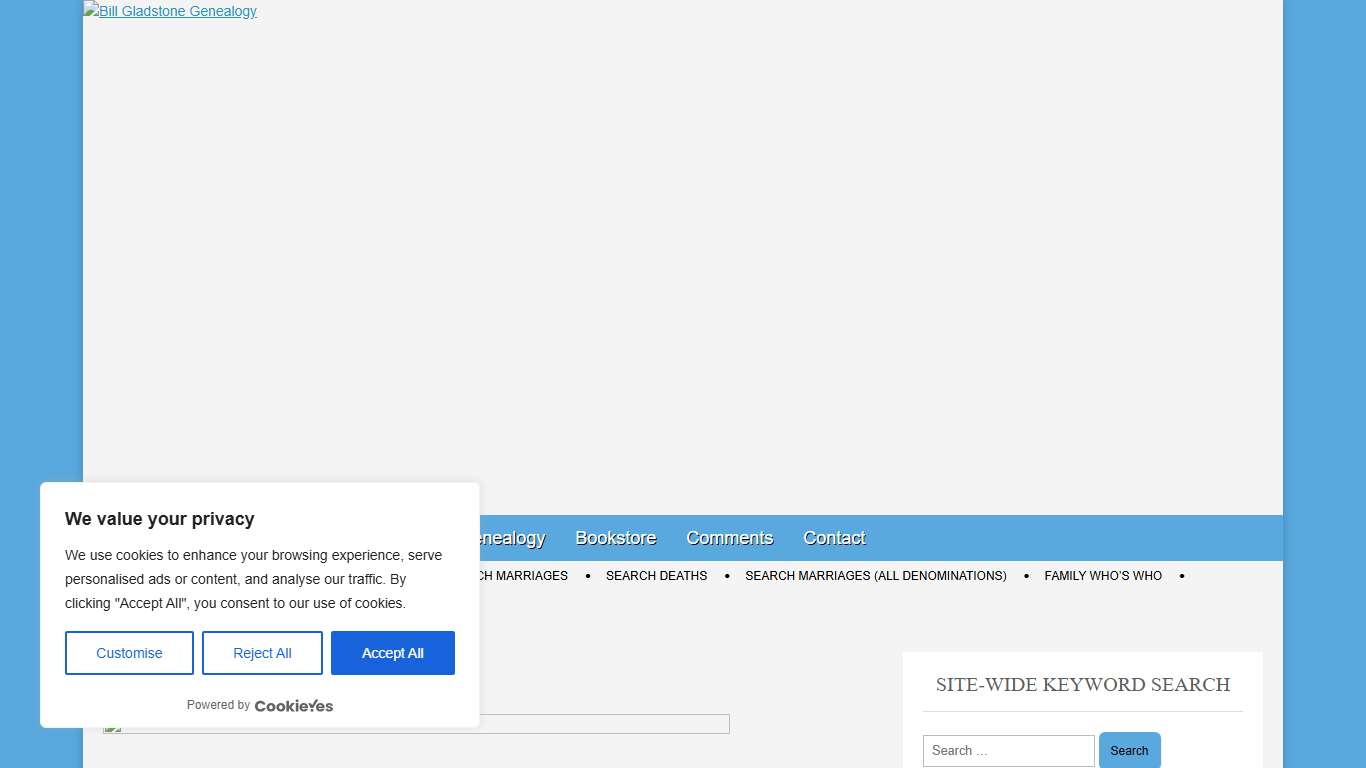Focus the site-wide Search text field
The image size is (1366, 768).
(1008, 751)
